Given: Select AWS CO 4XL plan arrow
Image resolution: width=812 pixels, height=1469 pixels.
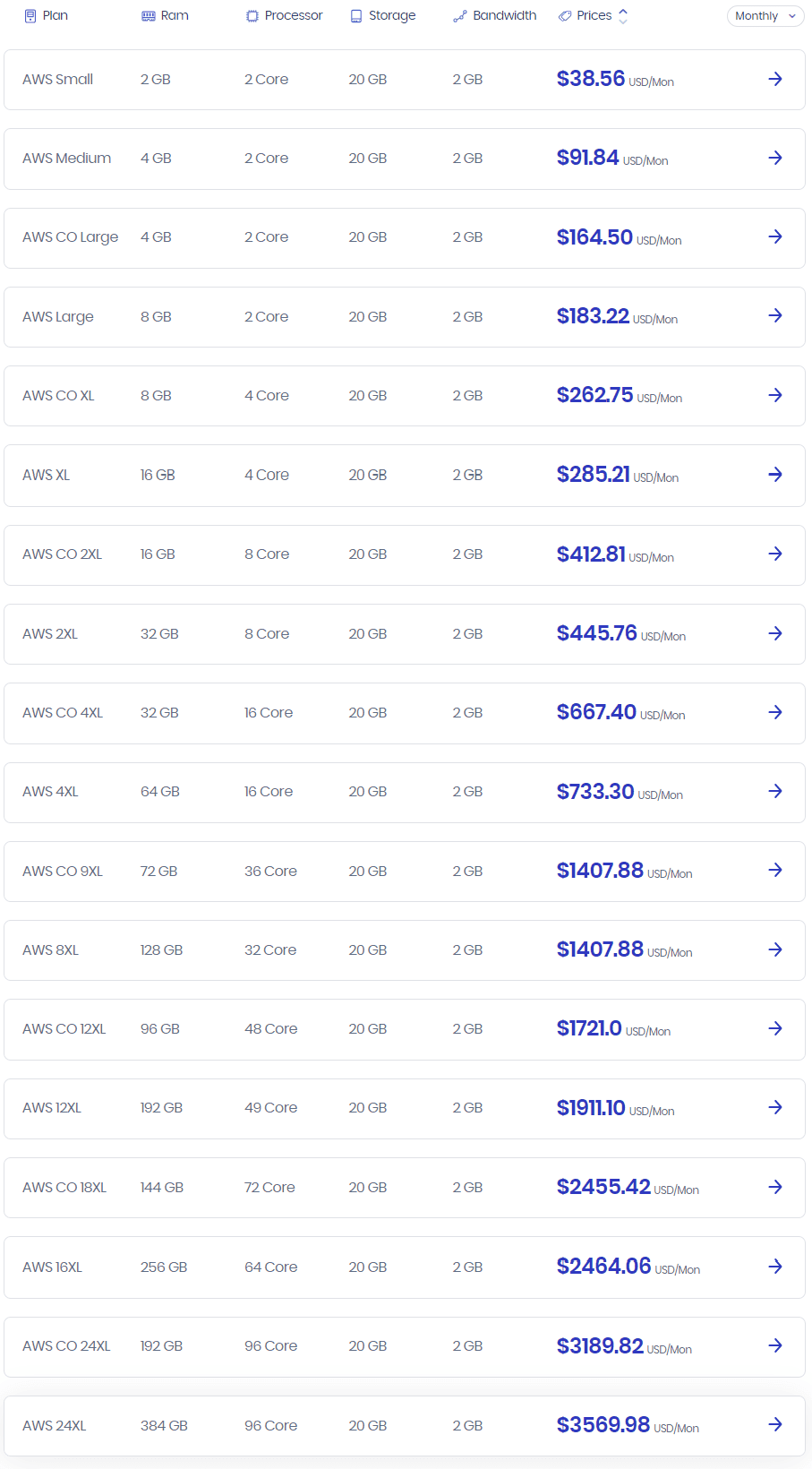Looking at the screenshot, I should [775, 712].
